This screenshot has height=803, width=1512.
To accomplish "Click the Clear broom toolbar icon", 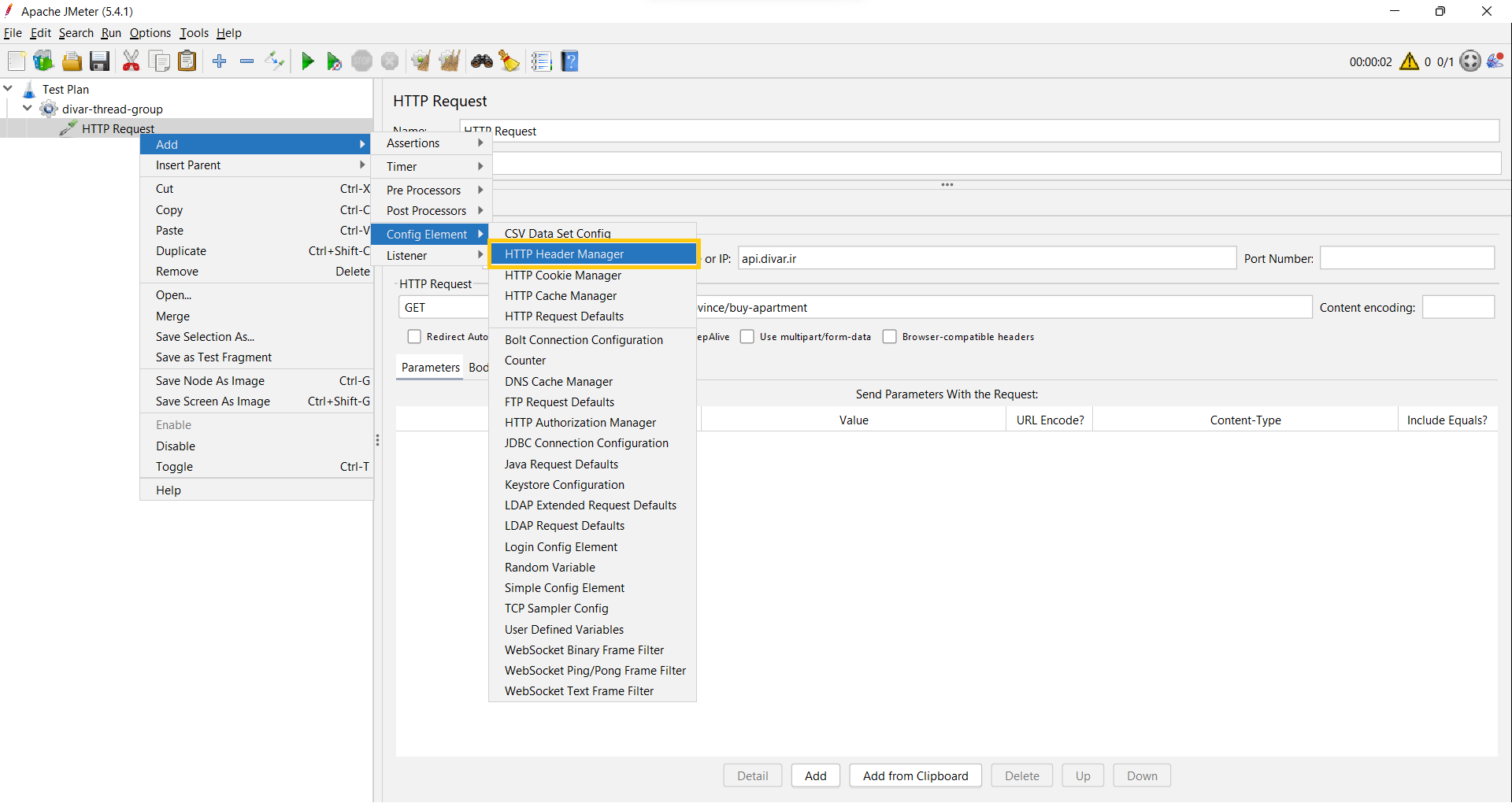I will [x=421, y=61].
